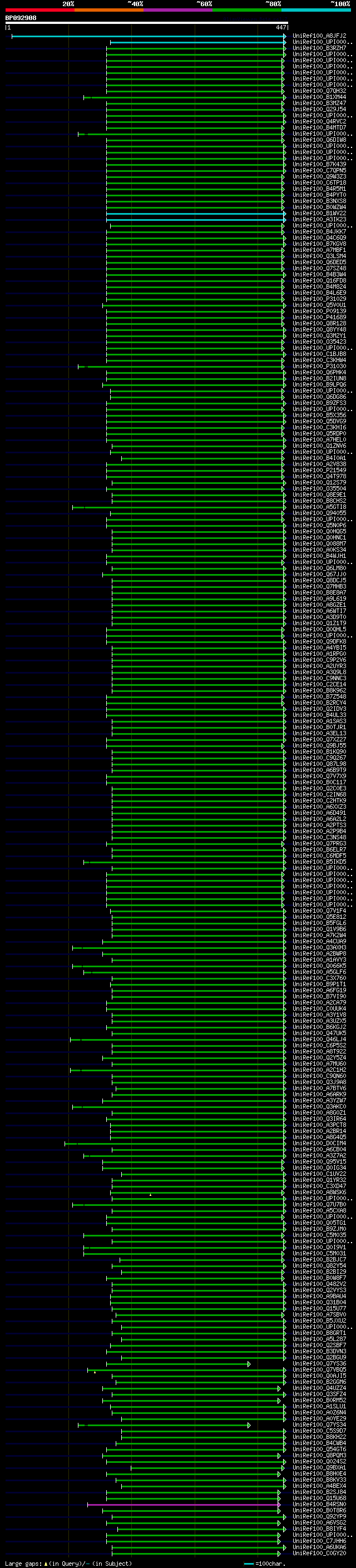
Task: Click the UniRef100_P41689 label
Action: tap(319, 318)
